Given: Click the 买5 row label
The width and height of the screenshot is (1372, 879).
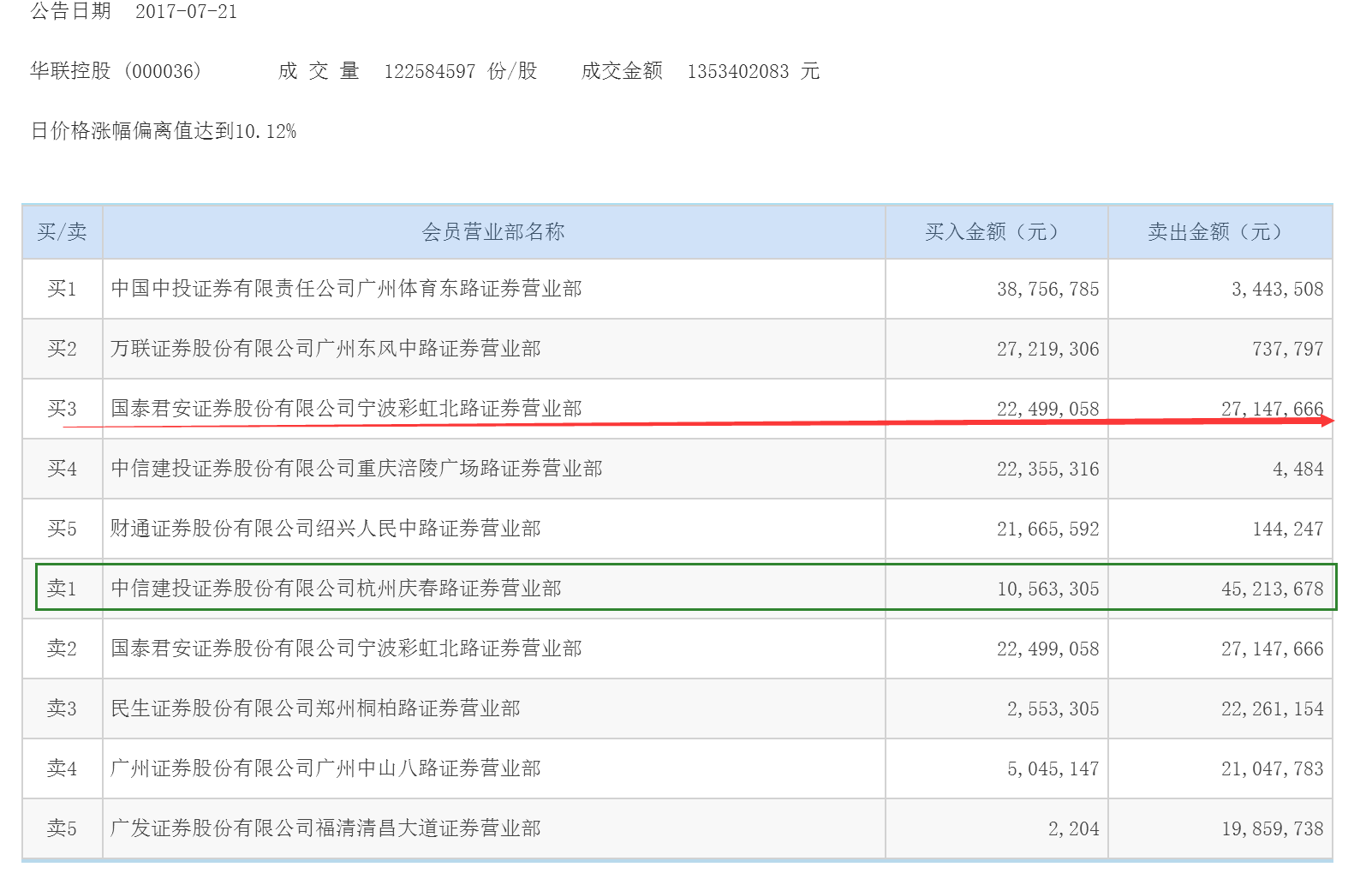Looking at the screenshot, I should pyautogui.click(x=62, y=529).
